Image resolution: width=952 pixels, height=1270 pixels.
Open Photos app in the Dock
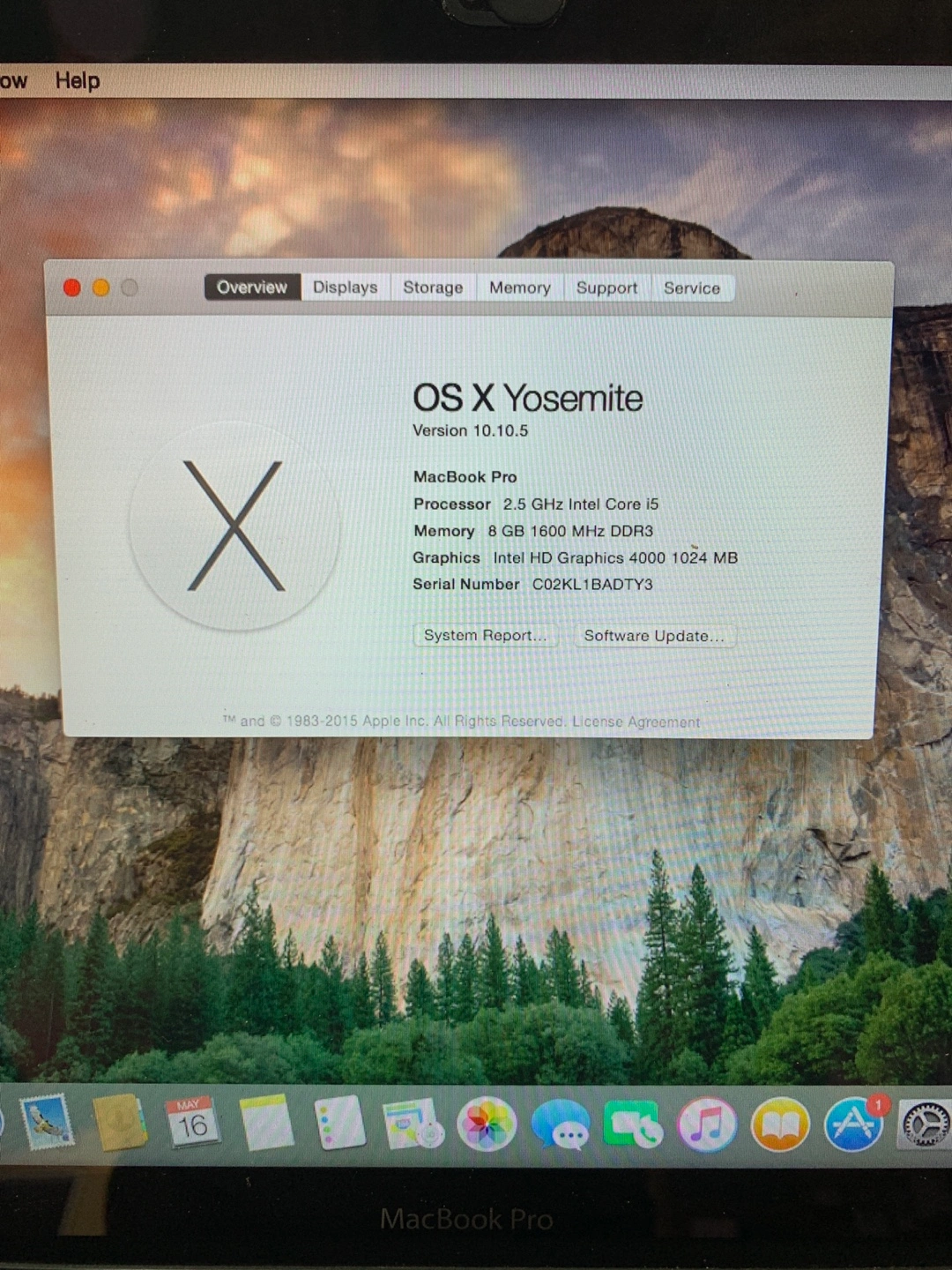(487, 1124)
